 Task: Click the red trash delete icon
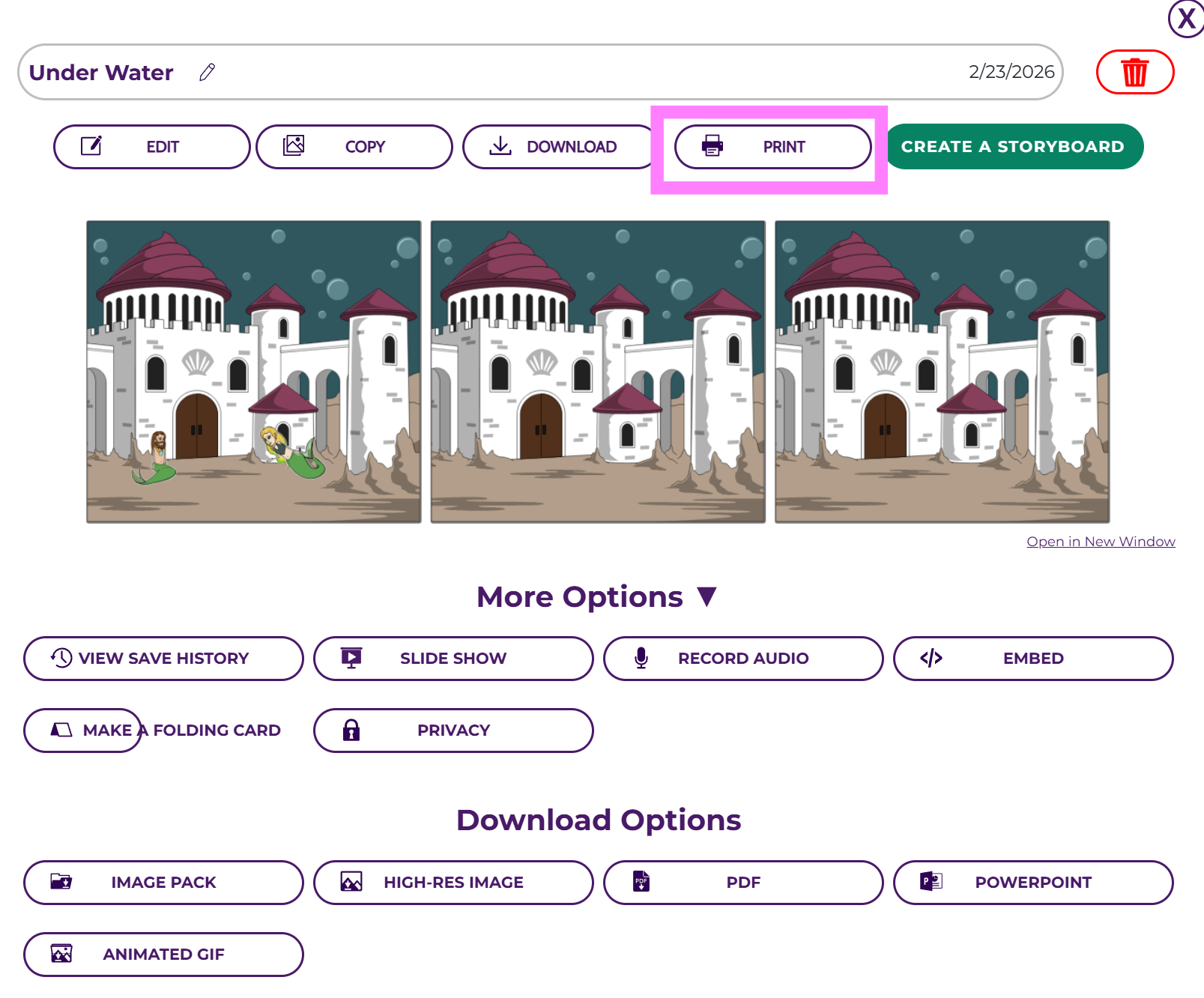coord(1134,73)
